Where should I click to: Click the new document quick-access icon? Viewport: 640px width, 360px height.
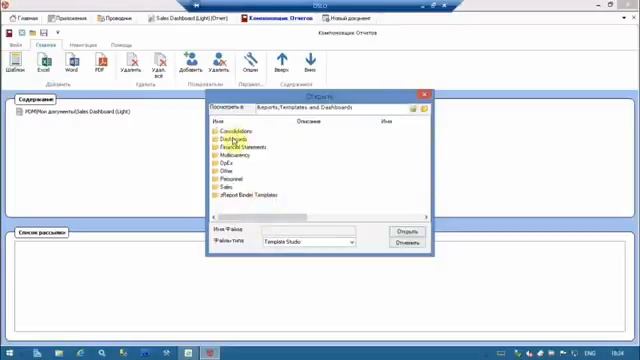(22, 33)
